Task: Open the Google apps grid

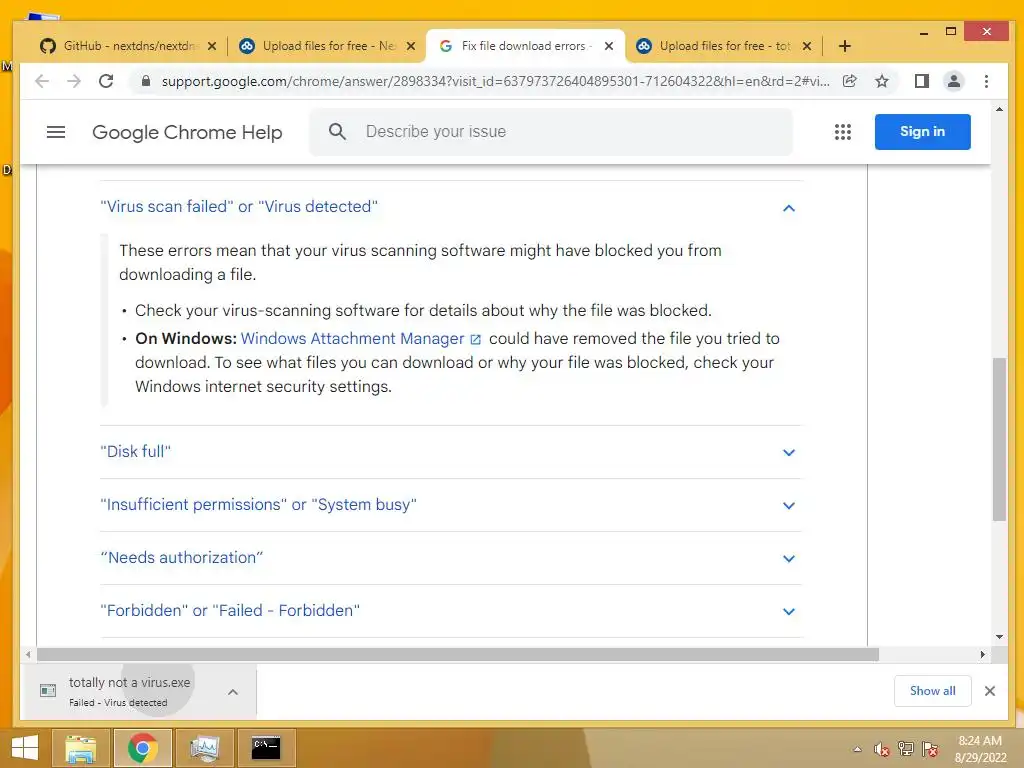Action: tap(842, 132)
